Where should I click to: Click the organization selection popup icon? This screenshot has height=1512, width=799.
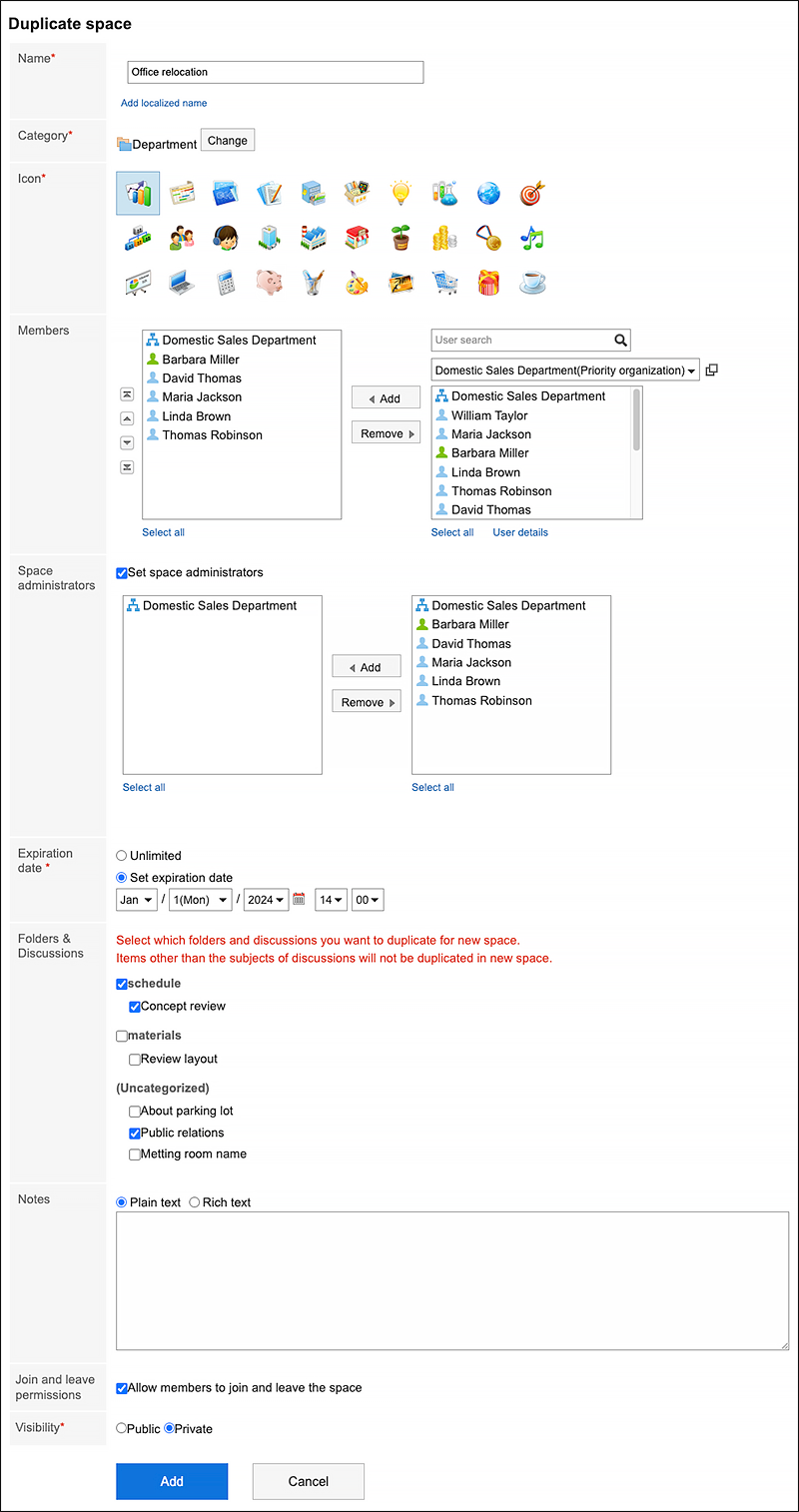coord(711,370)
